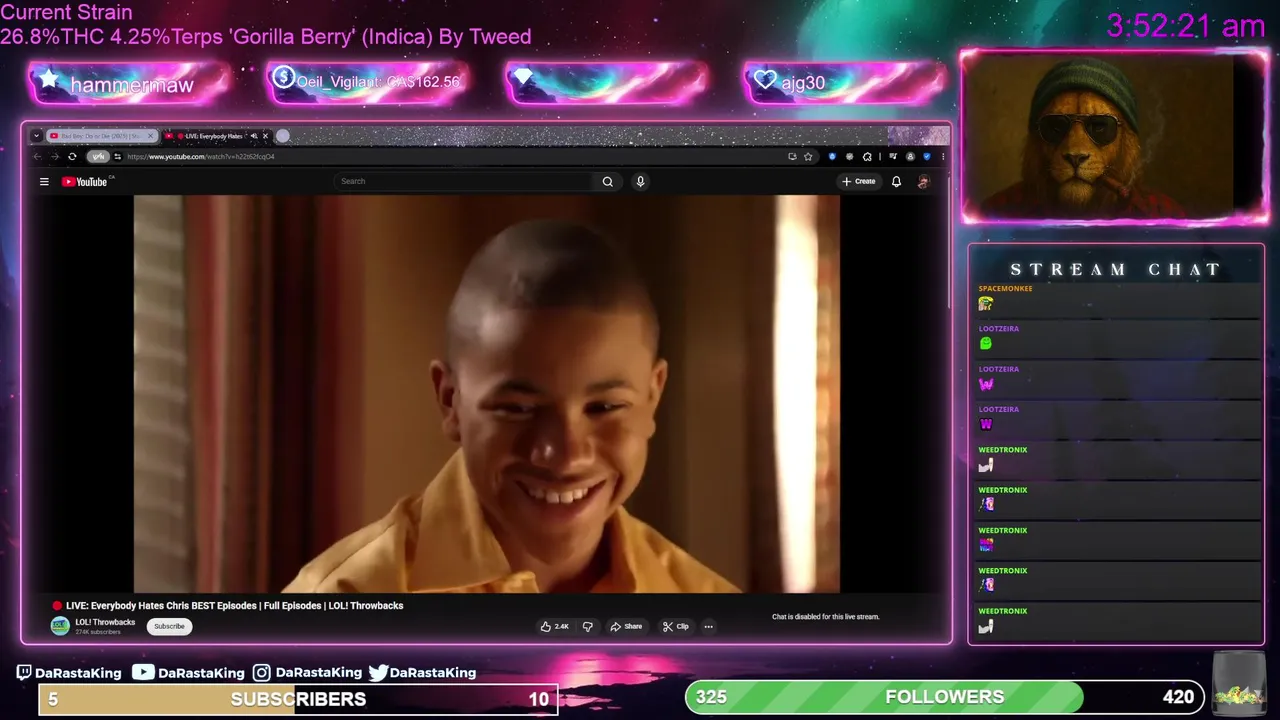Click the video player to pause

[487, 394]
